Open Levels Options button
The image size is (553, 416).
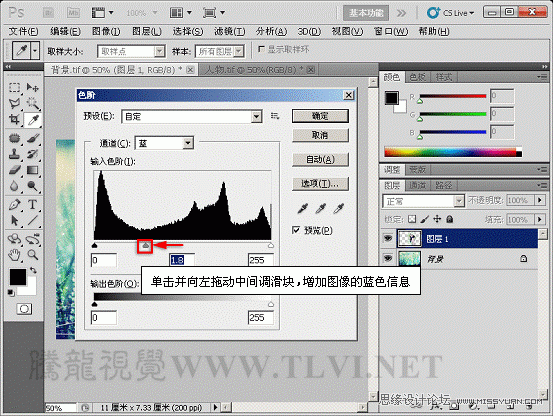[x=320, y=183]
